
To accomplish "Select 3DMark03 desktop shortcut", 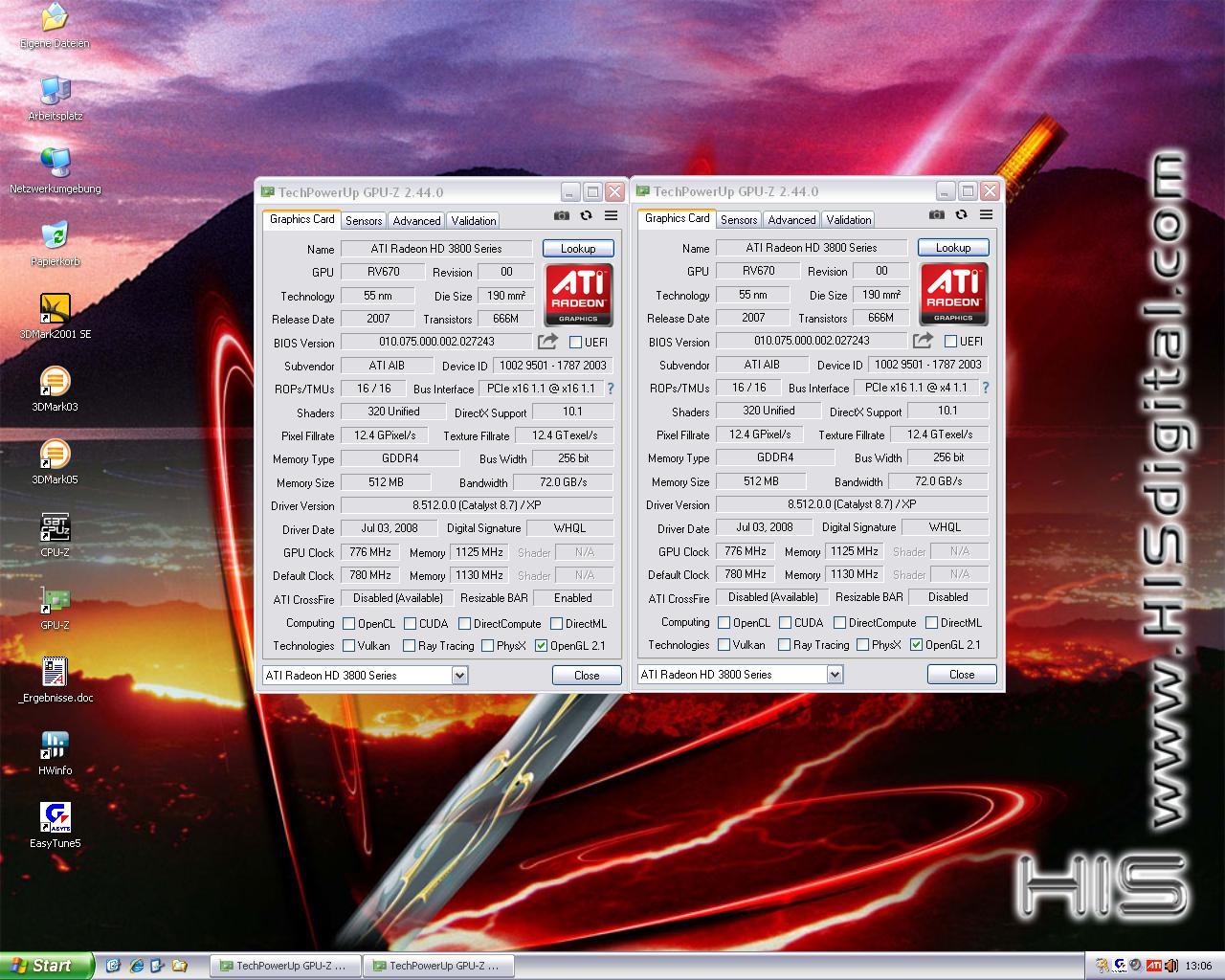I will pyautogui.click(x=55, y=381).
